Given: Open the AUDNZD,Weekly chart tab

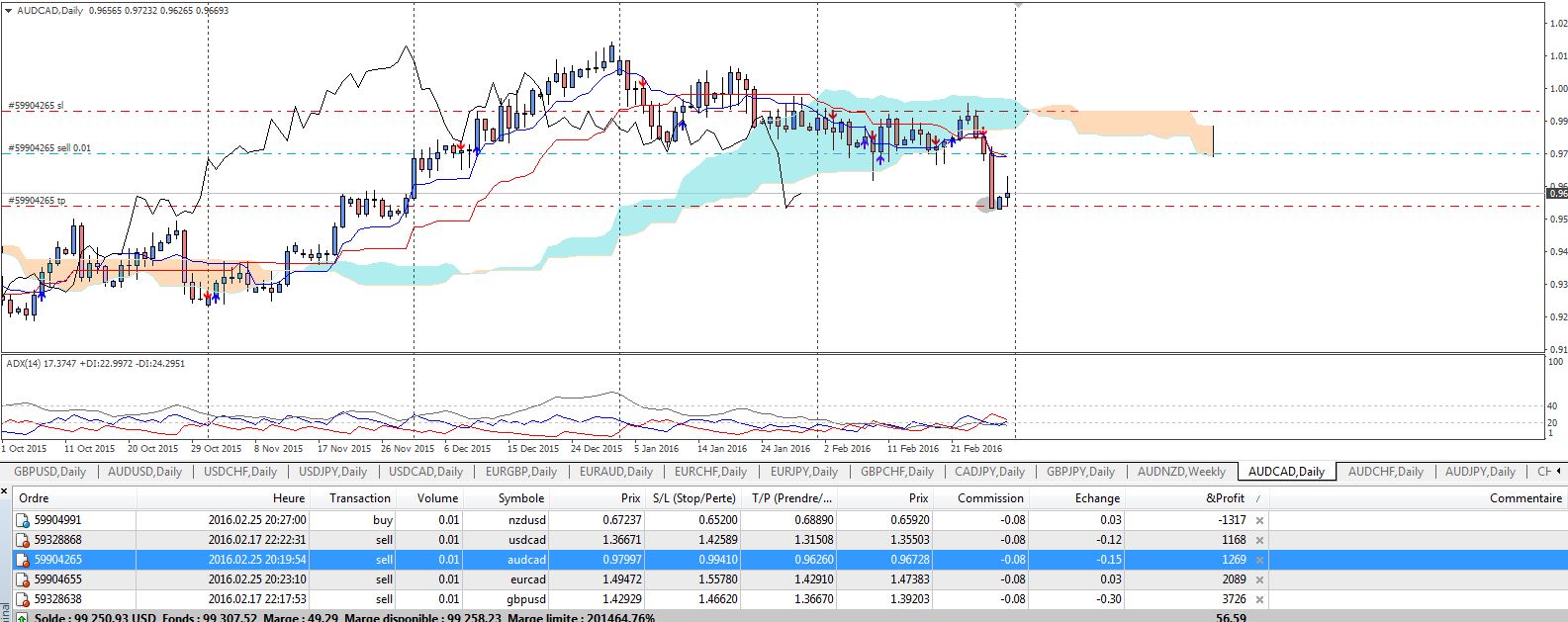Looking at the screenshot, I should (x=1181, y=472).
